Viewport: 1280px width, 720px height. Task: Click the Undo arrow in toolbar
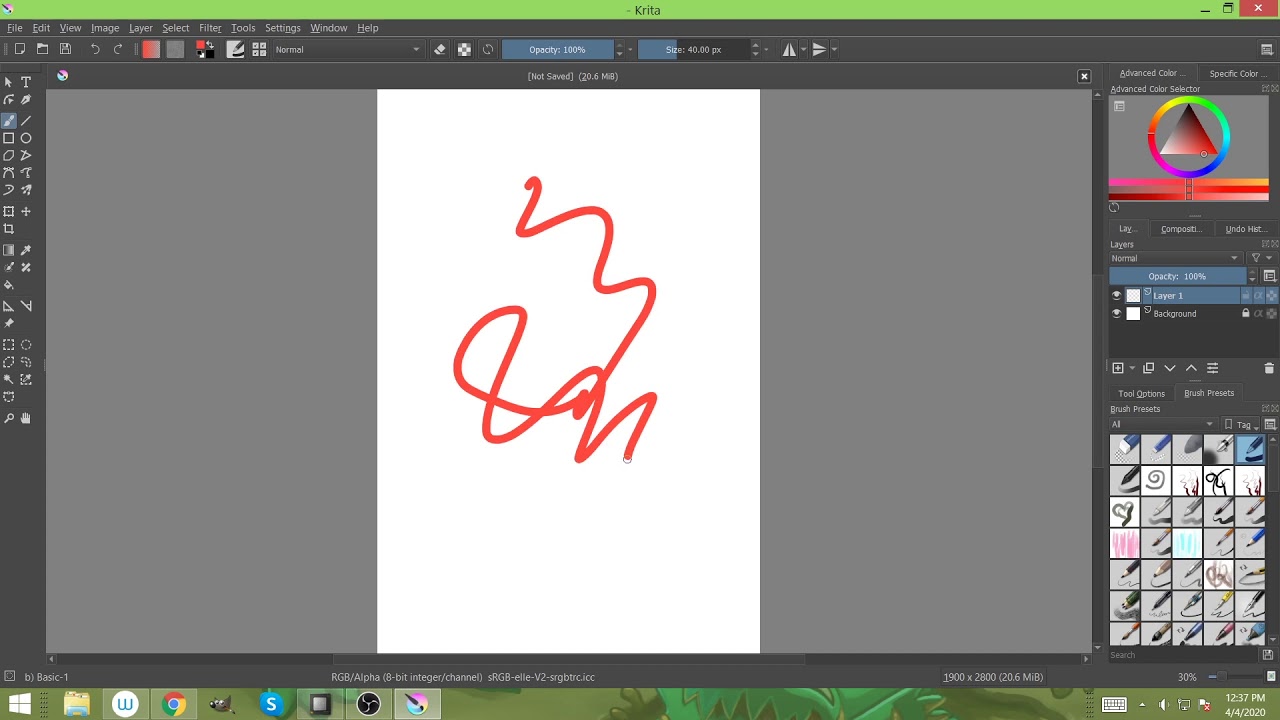95,49
